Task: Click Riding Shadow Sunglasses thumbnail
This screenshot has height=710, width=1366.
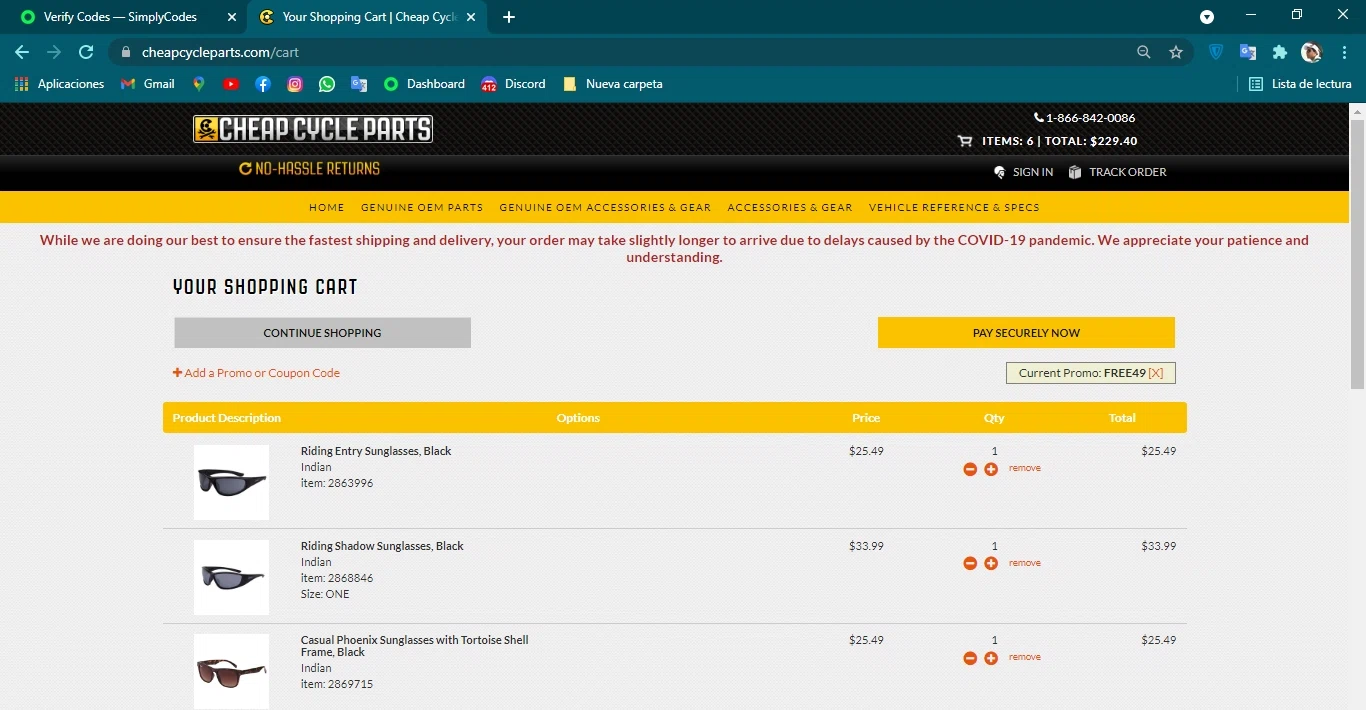Action: (231, 577)
